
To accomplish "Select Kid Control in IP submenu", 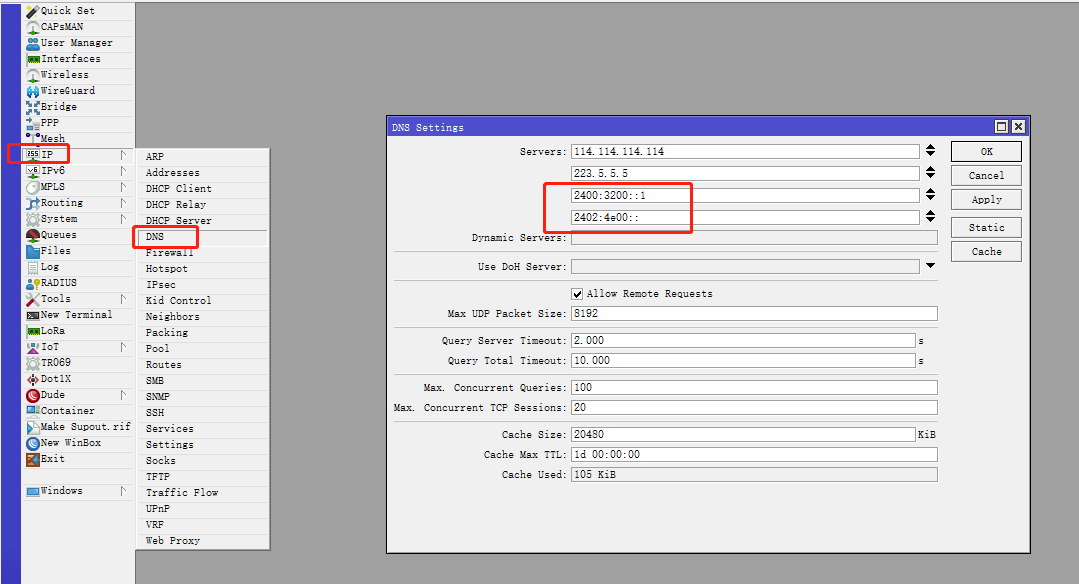I will pyautogui.click(x=202, y=301).
